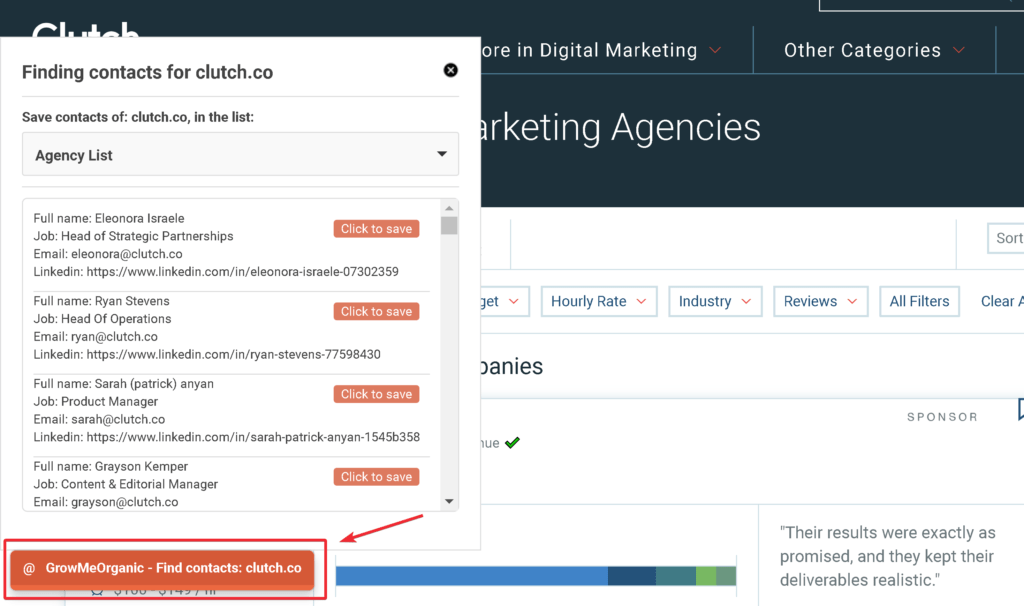The width and height of the screenshot is (1024, 606).
Task: Click GrowMeOrganic Find contacts button
Action: [x=162, y=568]
